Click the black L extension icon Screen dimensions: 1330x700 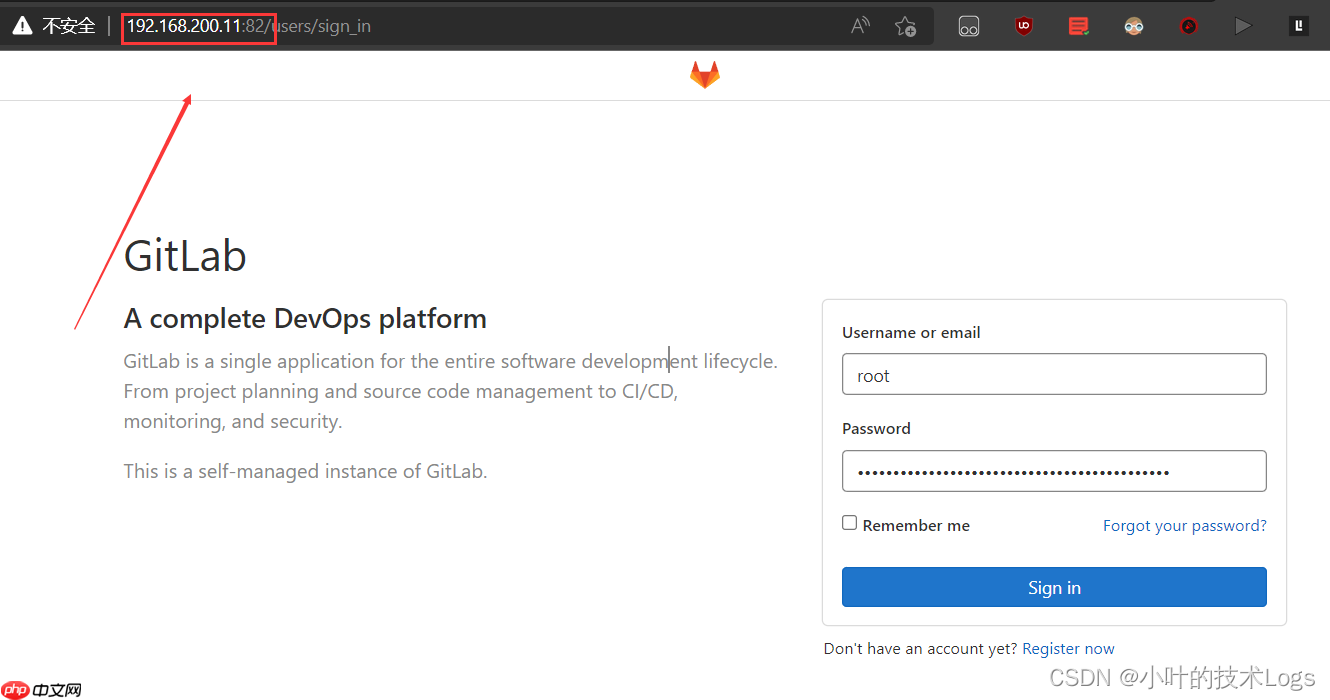point(1298,25)
